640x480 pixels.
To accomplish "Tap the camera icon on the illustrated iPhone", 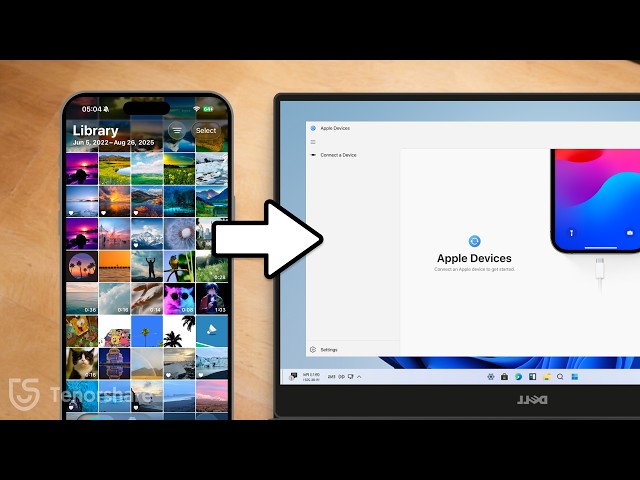I will 630,233.
